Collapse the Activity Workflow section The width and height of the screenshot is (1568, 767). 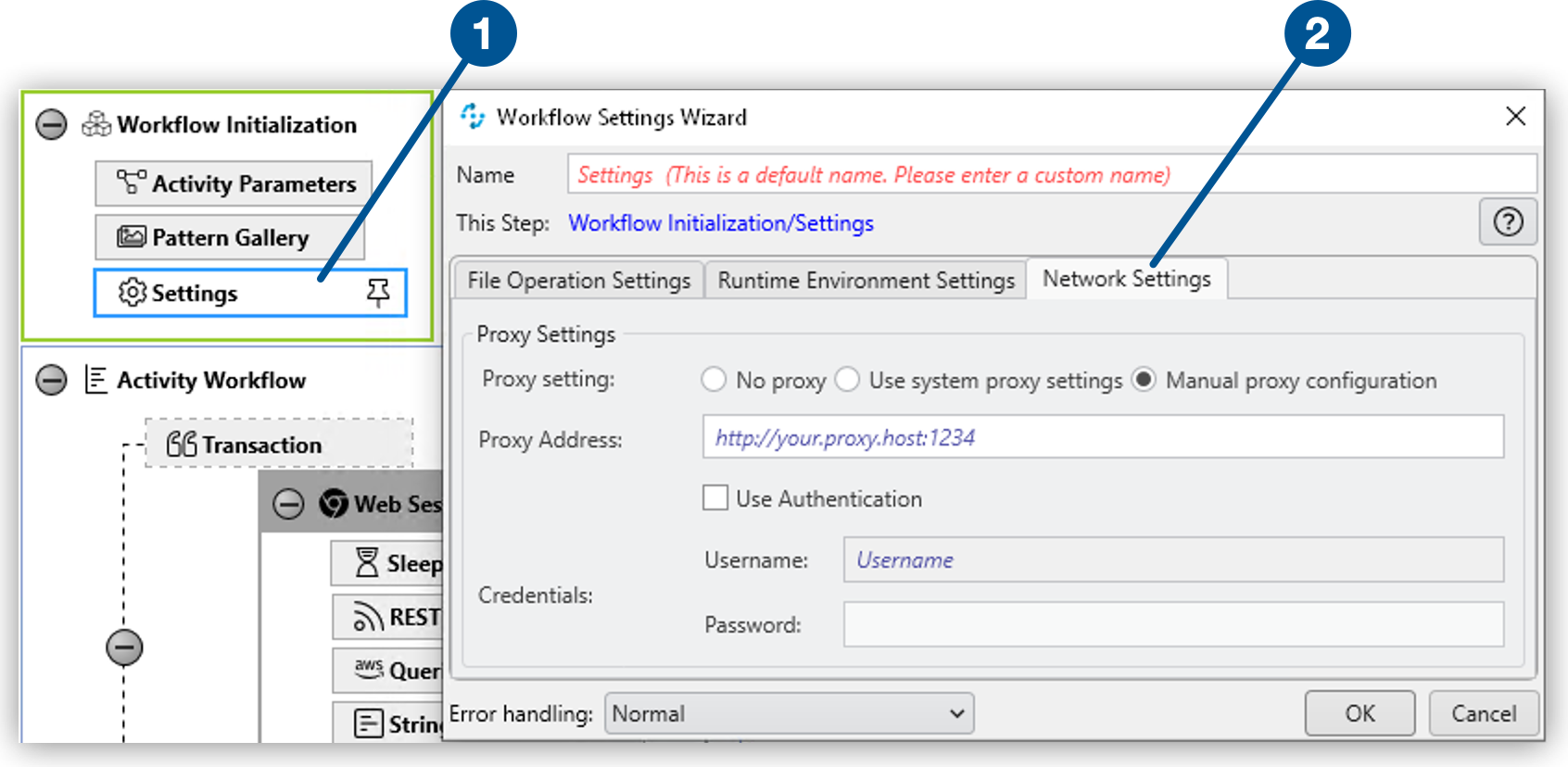tap(51, 380)
